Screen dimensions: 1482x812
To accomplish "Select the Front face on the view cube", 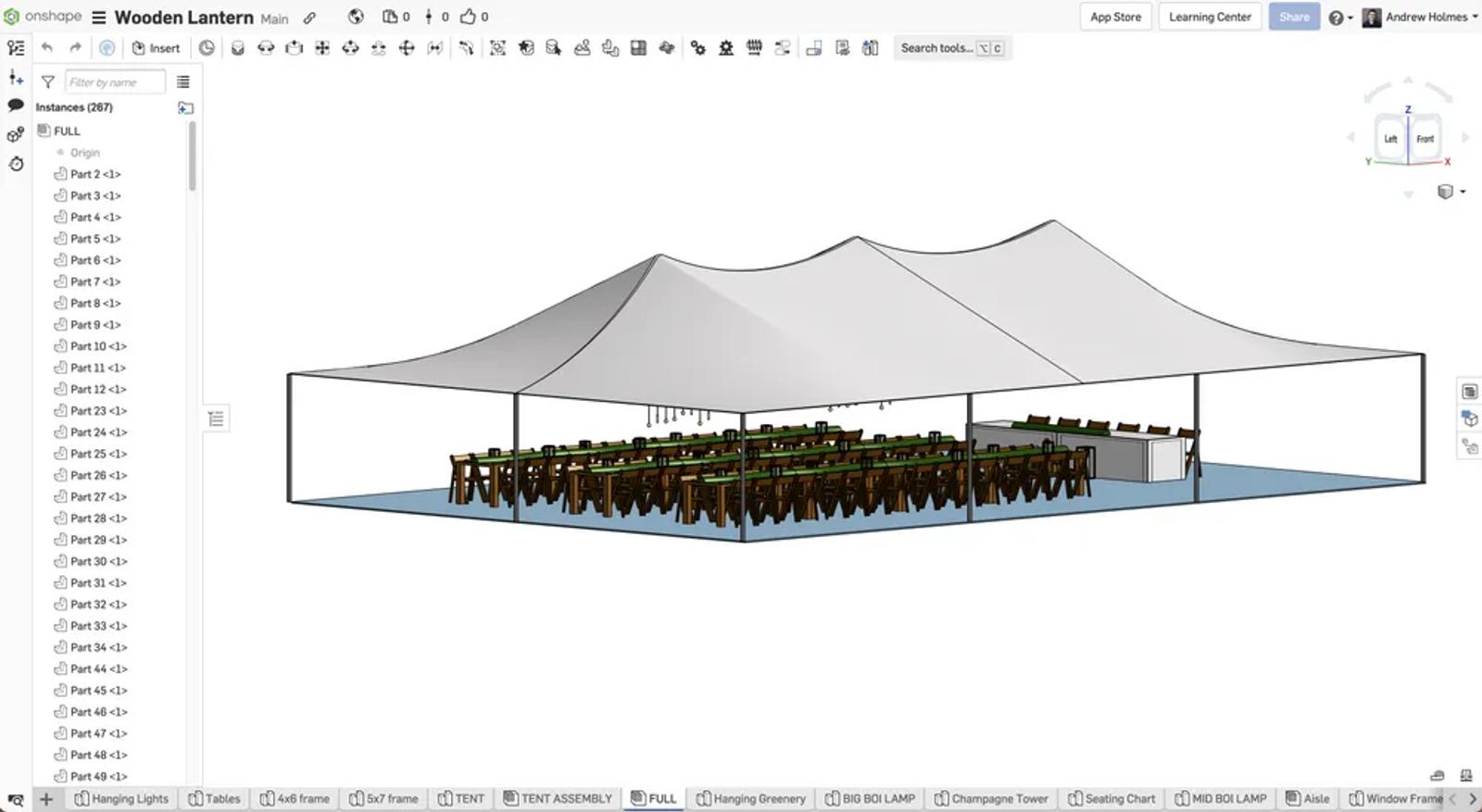I will point(1425,139).
